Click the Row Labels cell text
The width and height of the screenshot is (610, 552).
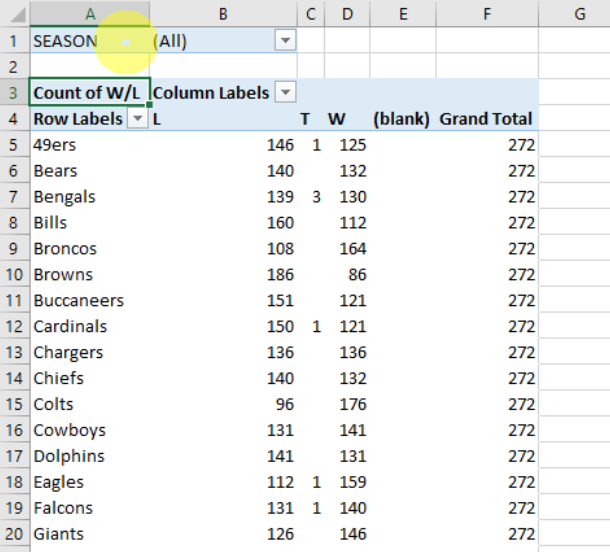tap(78, 119)
